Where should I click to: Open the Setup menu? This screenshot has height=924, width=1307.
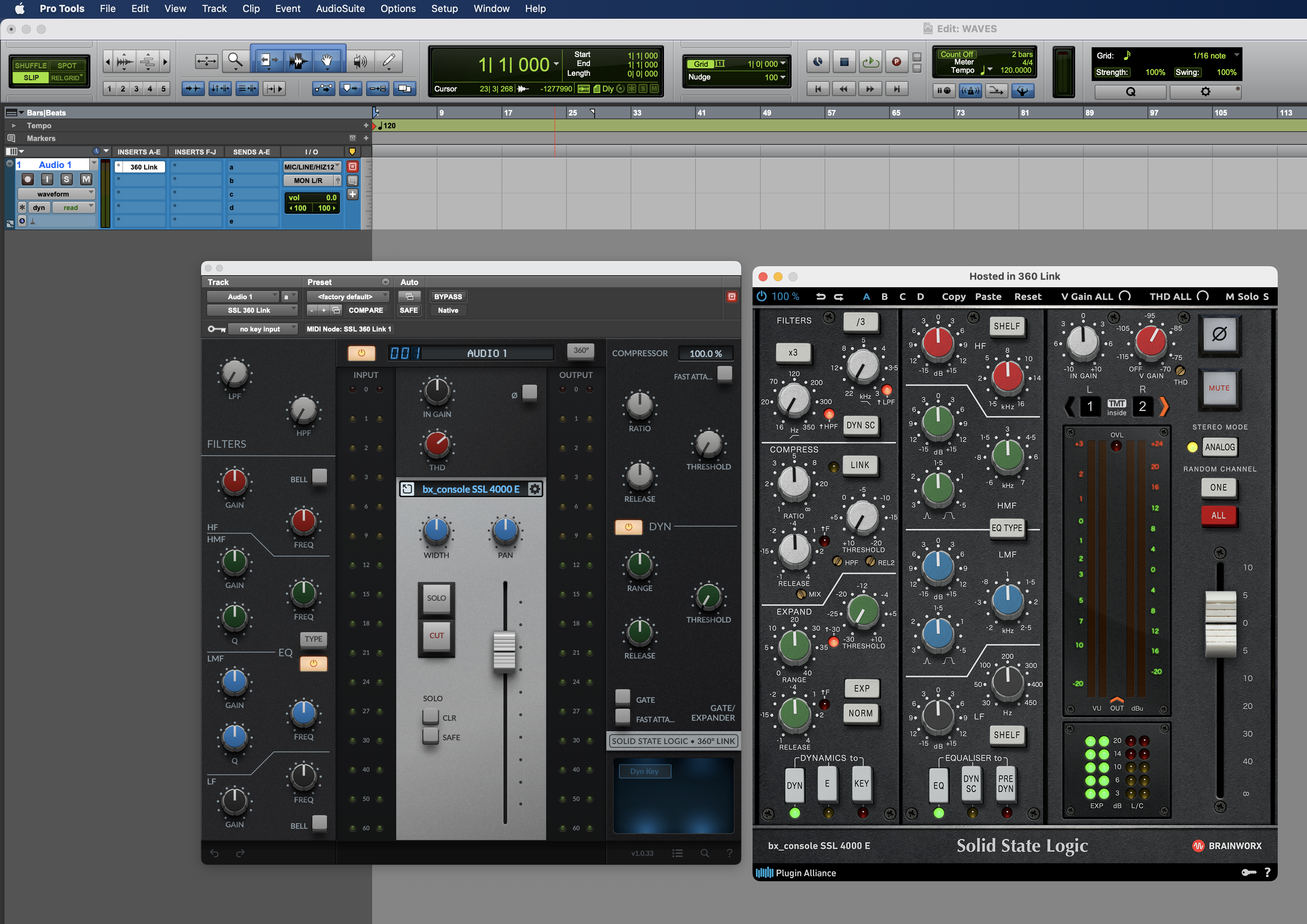click(444, 9)
